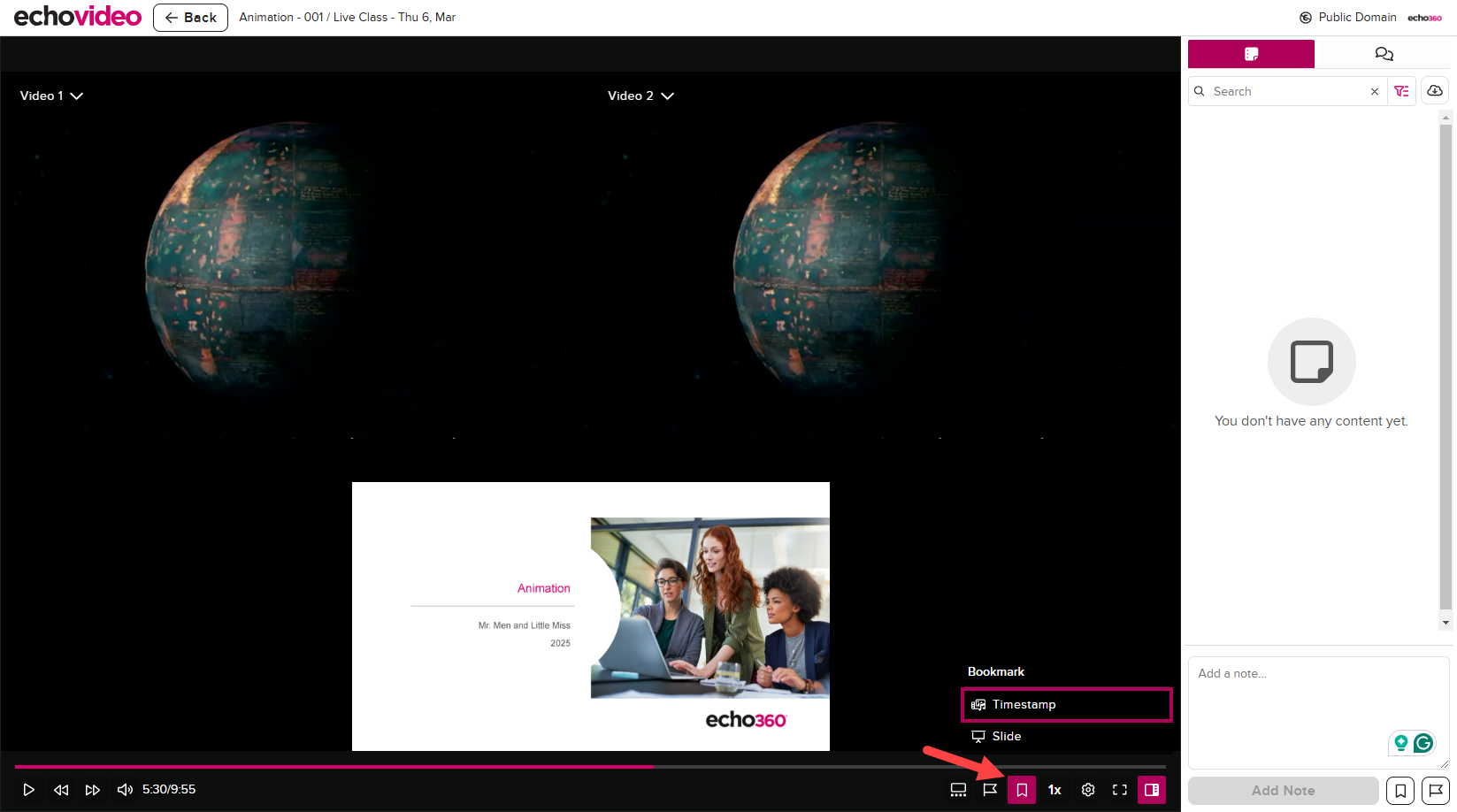Viewport: 1457px width, 812px height.
Task: Clear the search with the X icon
Action: 1374,91
